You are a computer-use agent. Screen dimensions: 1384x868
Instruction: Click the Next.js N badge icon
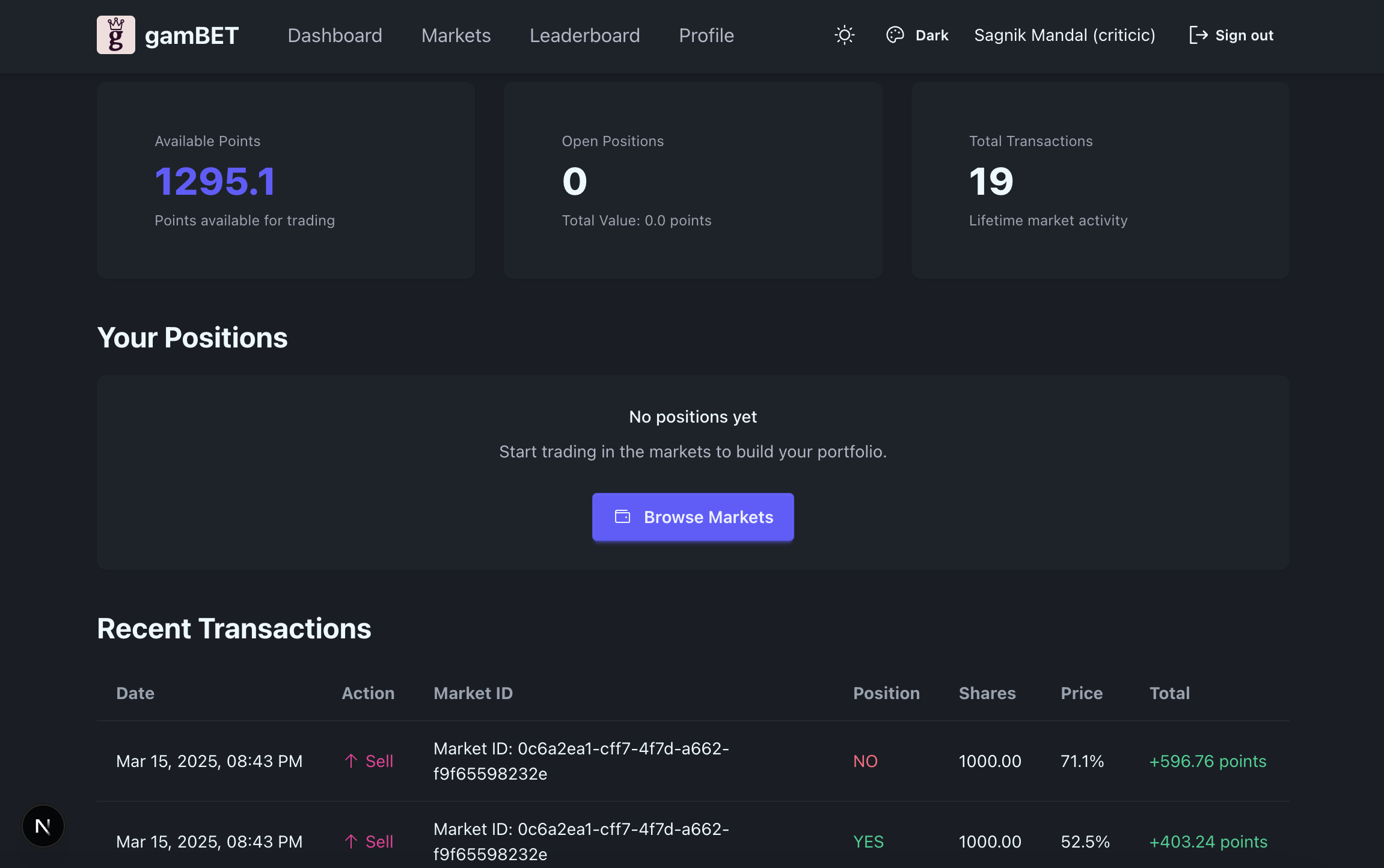(43, 826)
